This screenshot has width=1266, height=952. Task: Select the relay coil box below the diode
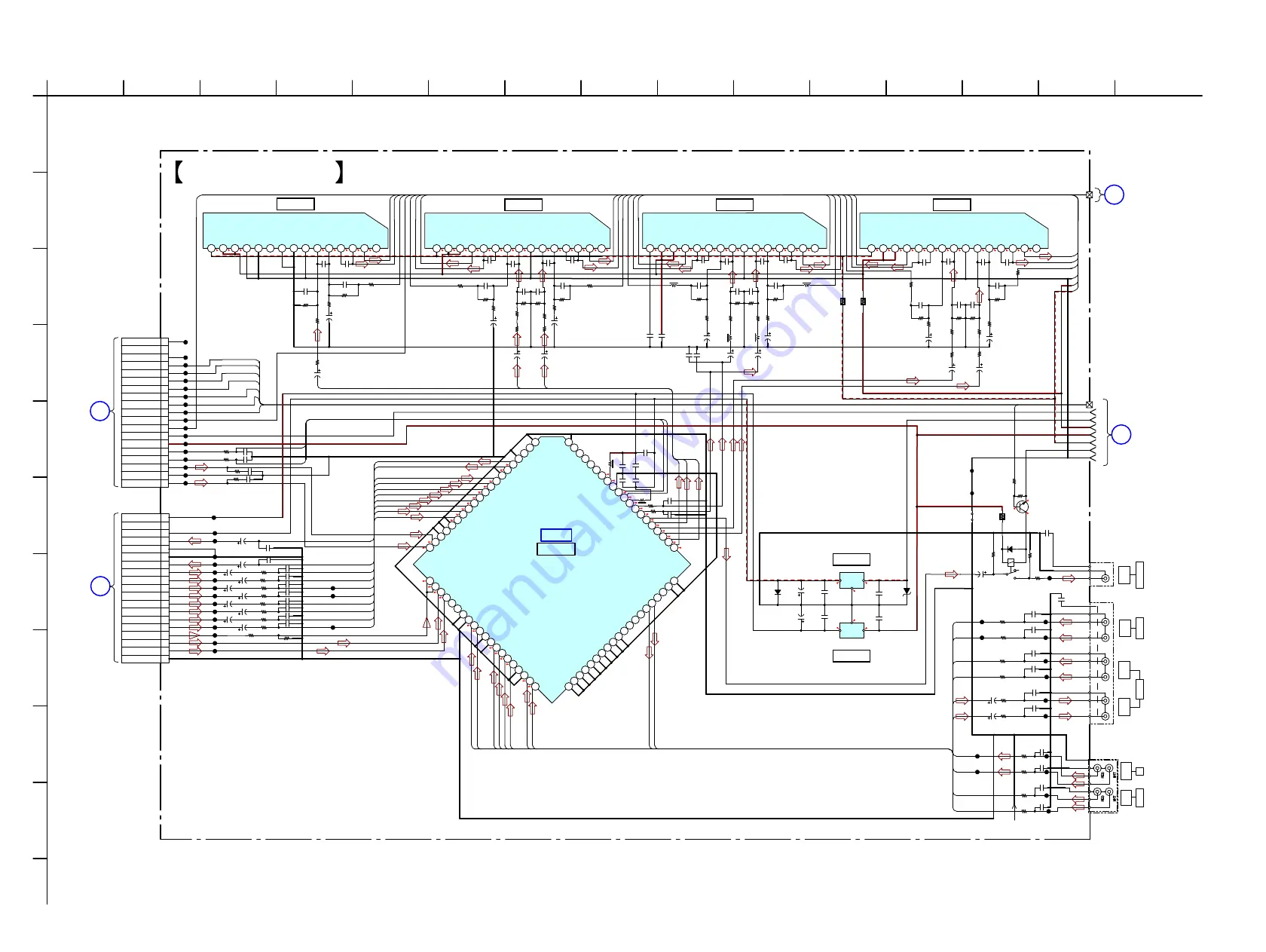1010,562
